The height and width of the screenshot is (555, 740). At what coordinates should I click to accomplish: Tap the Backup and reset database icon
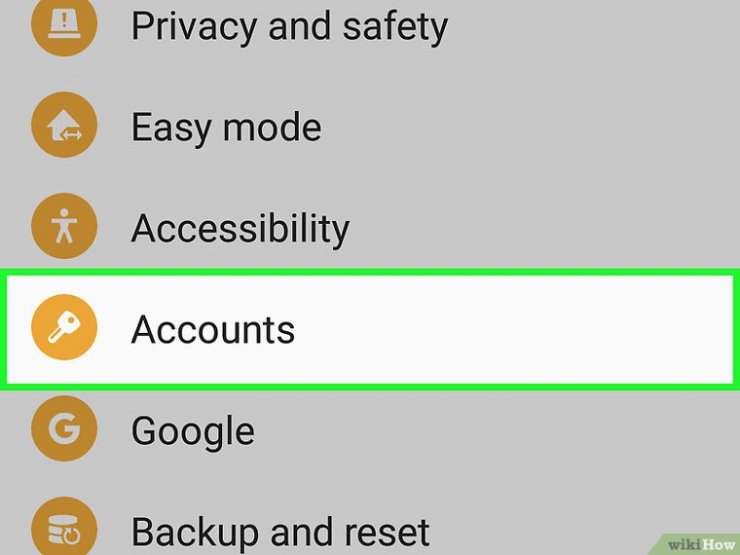(64, 528)
